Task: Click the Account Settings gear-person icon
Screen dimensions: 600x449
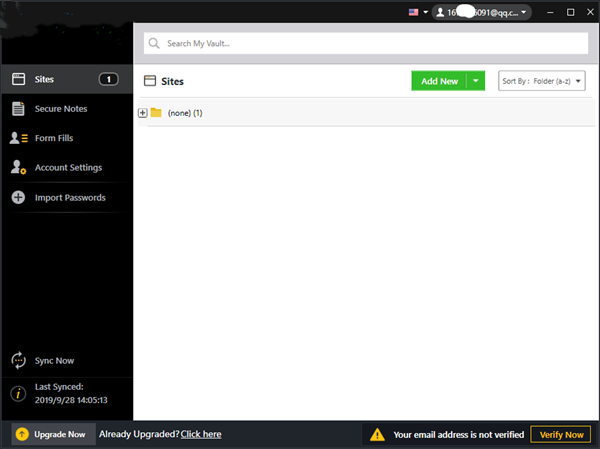Action: click(18, 168)
